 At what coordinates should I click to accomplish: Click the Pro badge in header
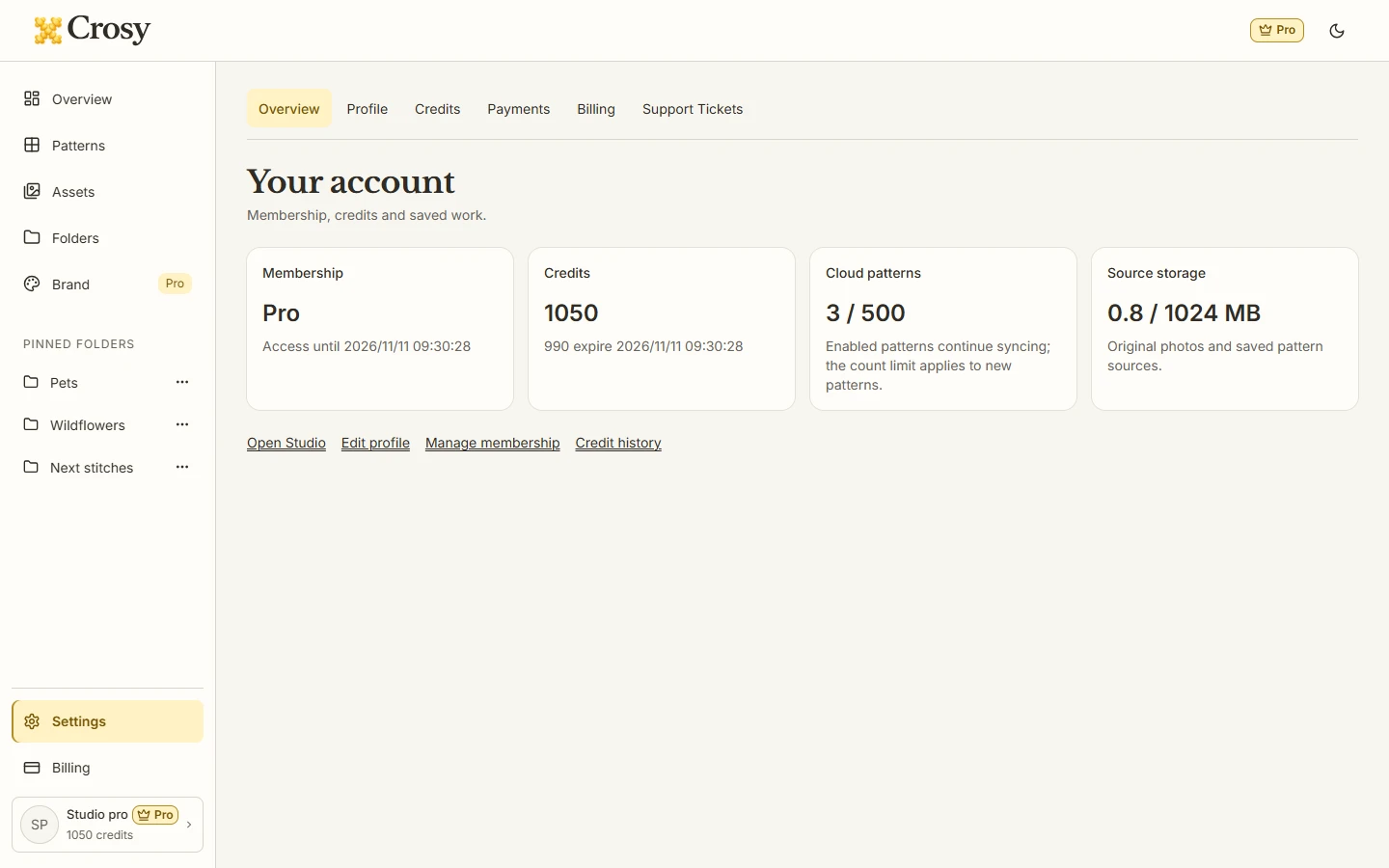[1277, 30]
